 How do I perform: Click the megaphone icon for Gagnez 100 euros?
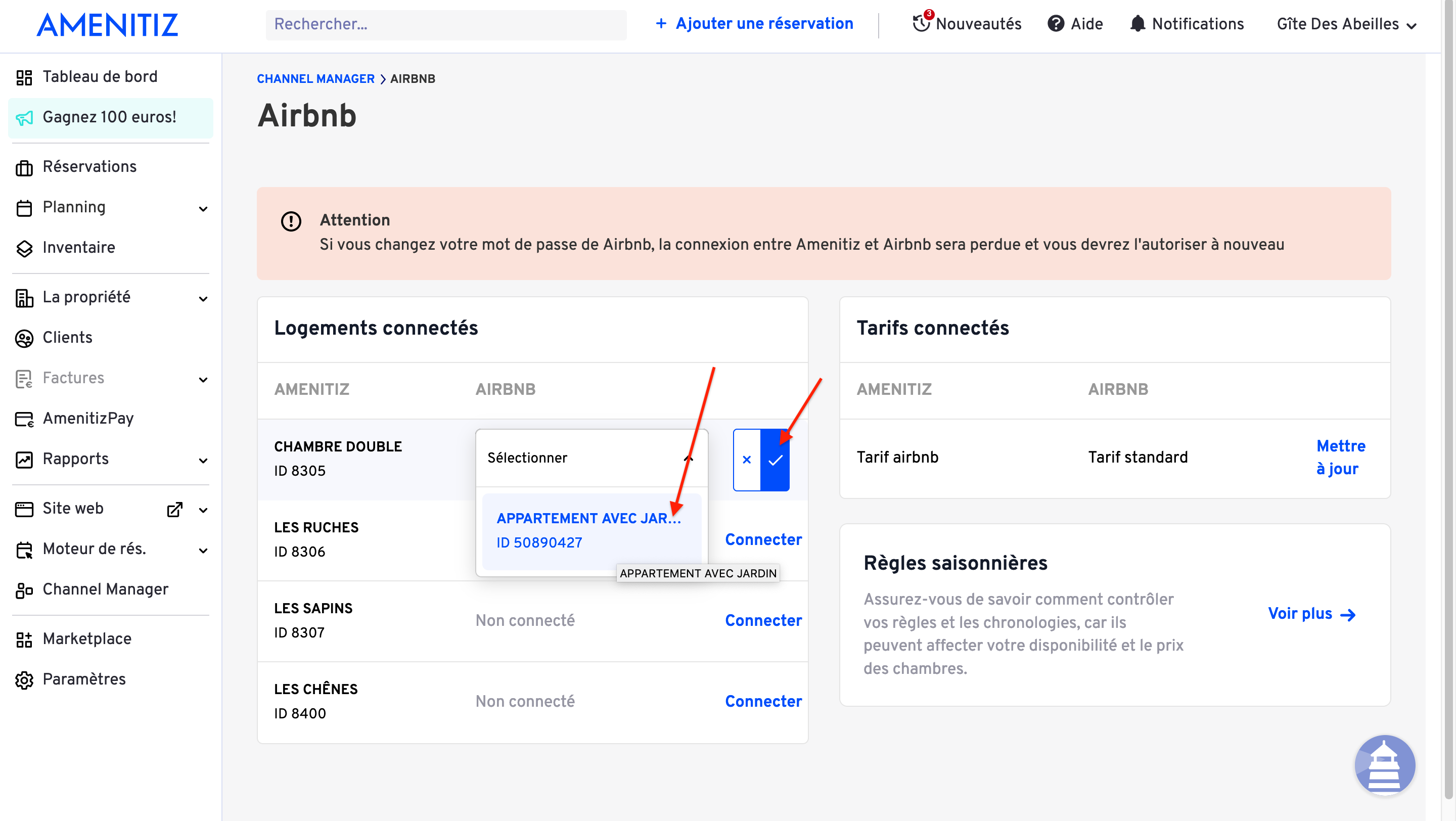24,118
